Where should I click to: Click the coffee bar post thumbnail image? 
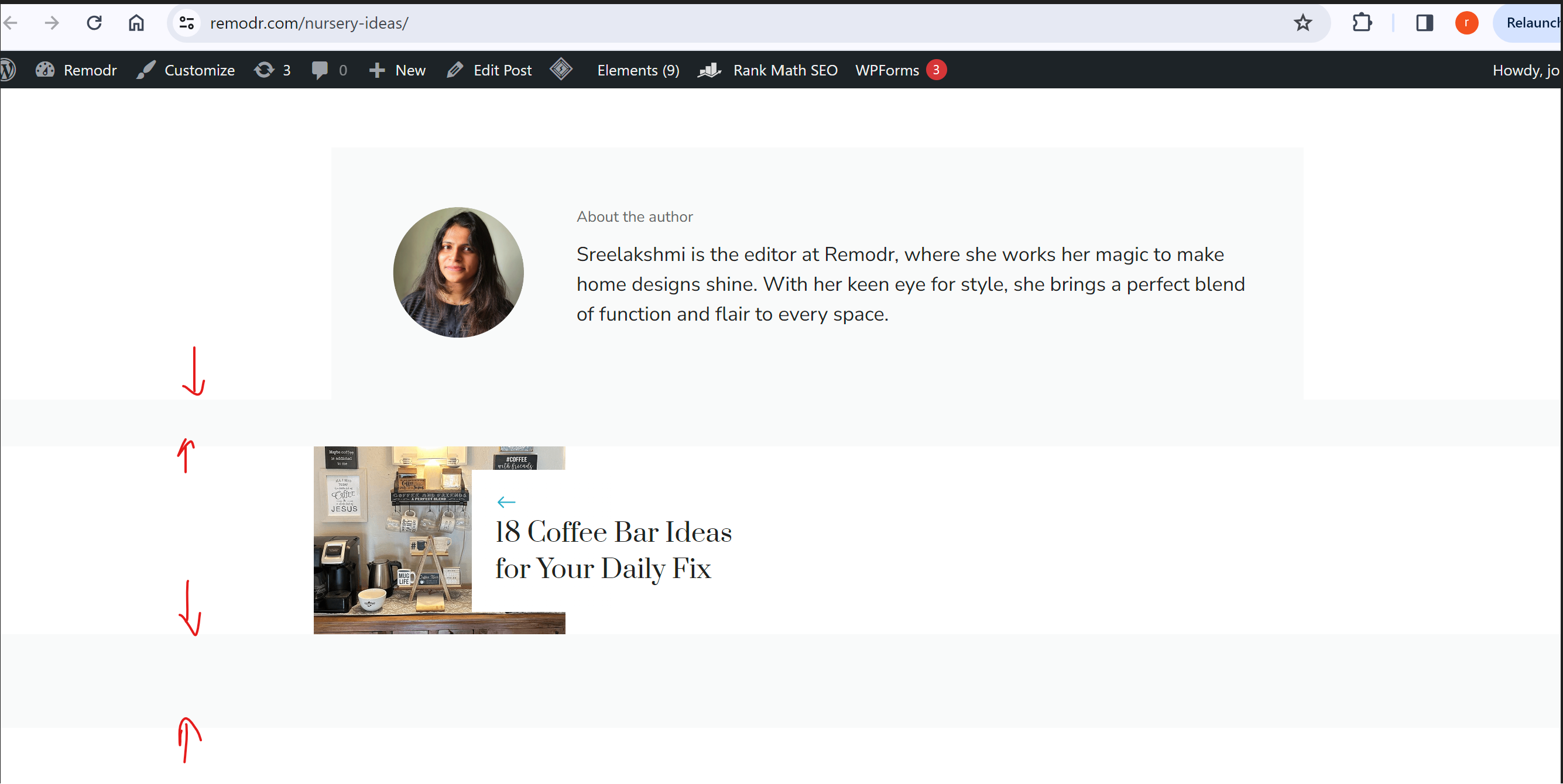392,539
